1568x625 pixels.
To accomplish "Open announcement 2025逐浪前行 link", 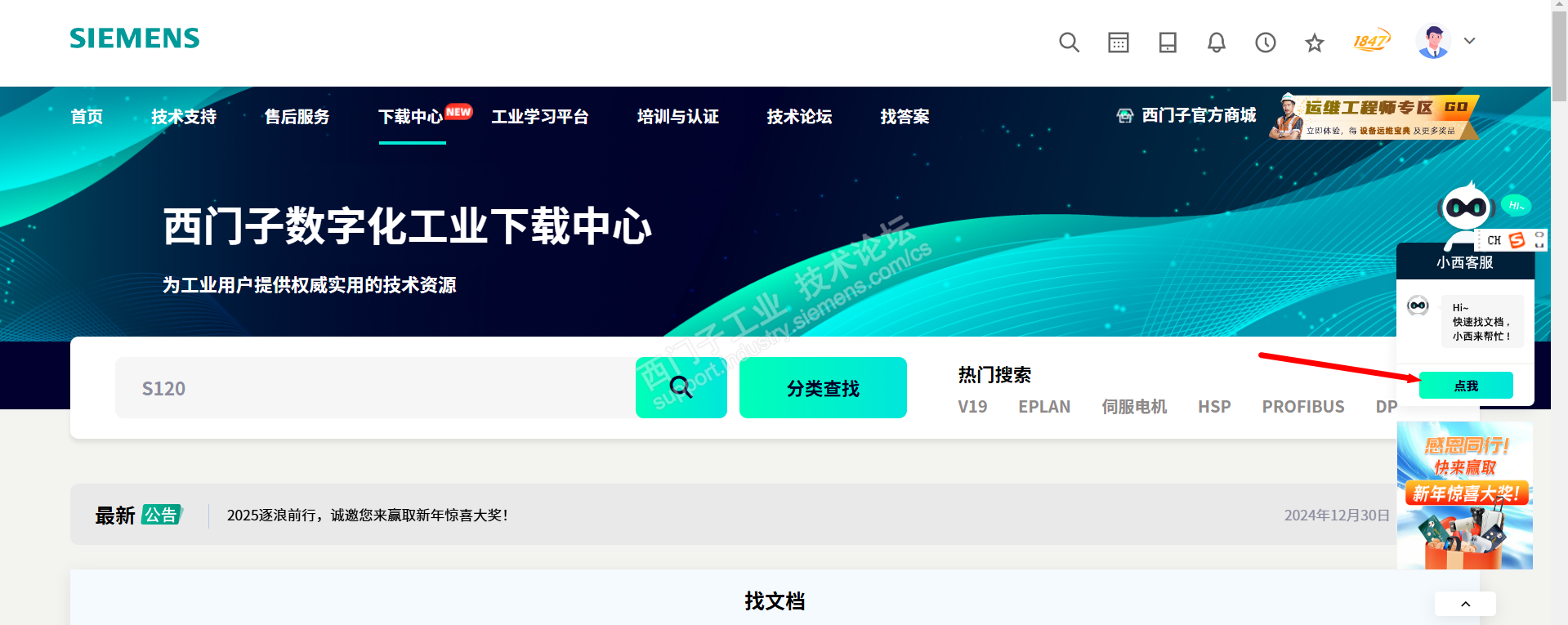I will (x=368, y=516).
